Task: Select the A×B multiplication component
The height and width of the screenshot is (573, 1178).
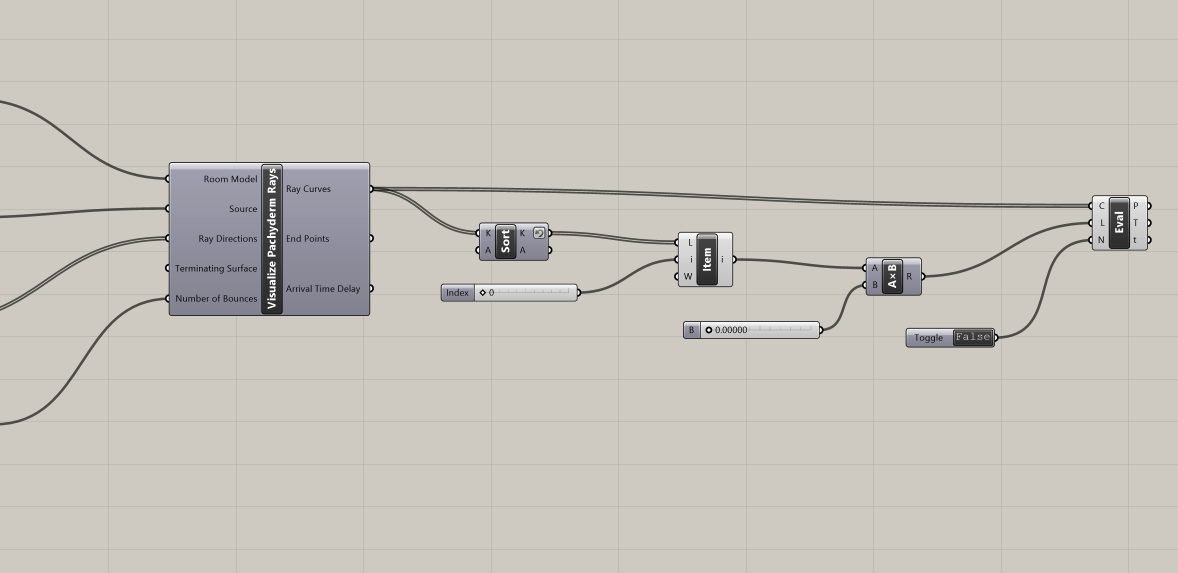Action: 893,276
